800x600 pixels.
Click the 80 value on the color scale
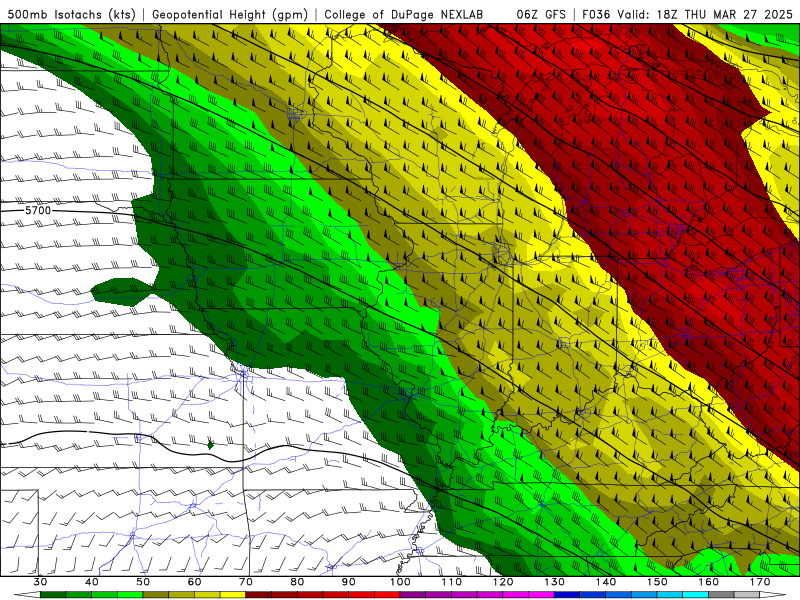click(x=297, y=582)
